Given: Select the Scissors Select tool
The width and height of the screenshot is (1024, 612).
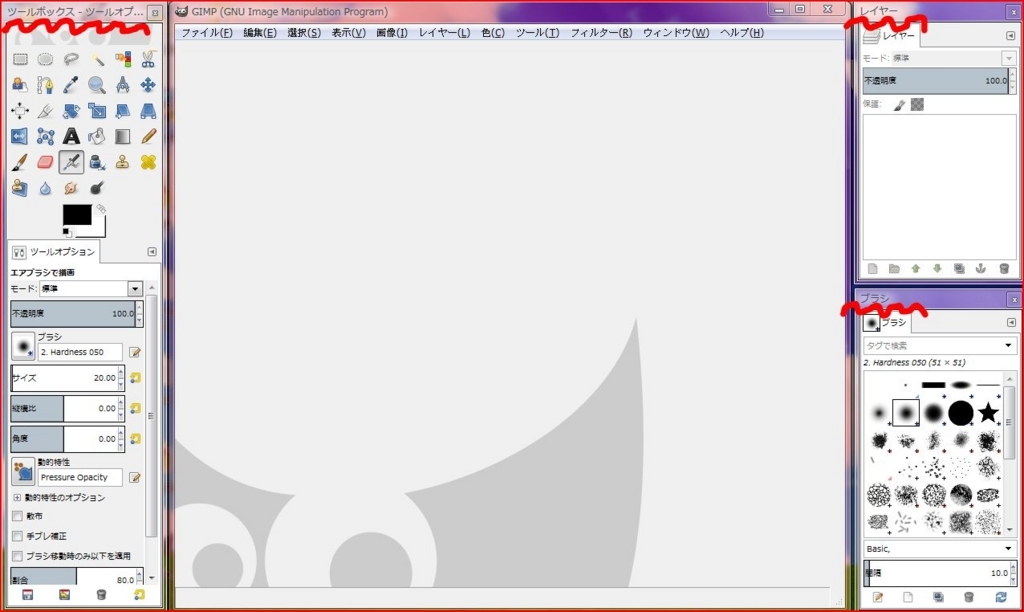Looking at the screenshot, I should [148, 59].
